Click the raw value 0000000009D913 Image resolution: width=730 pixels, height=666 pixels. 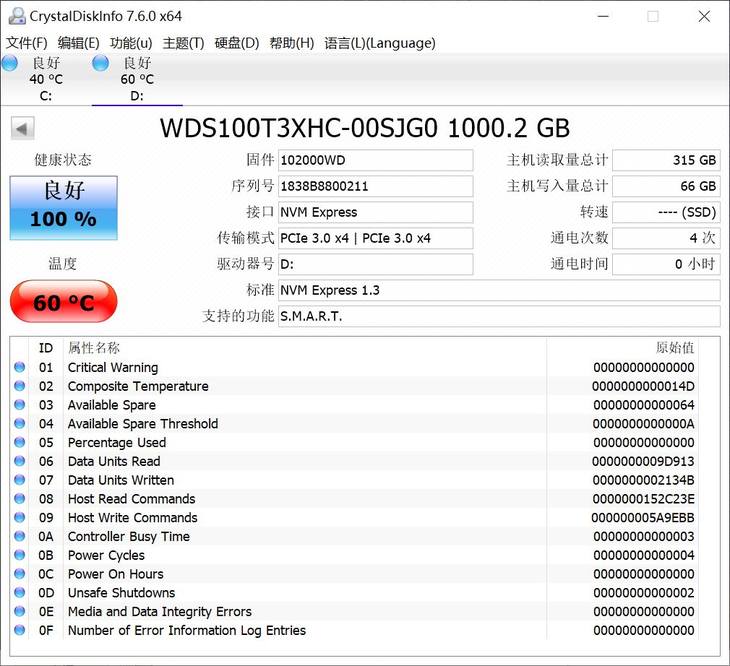pos(643,461)
